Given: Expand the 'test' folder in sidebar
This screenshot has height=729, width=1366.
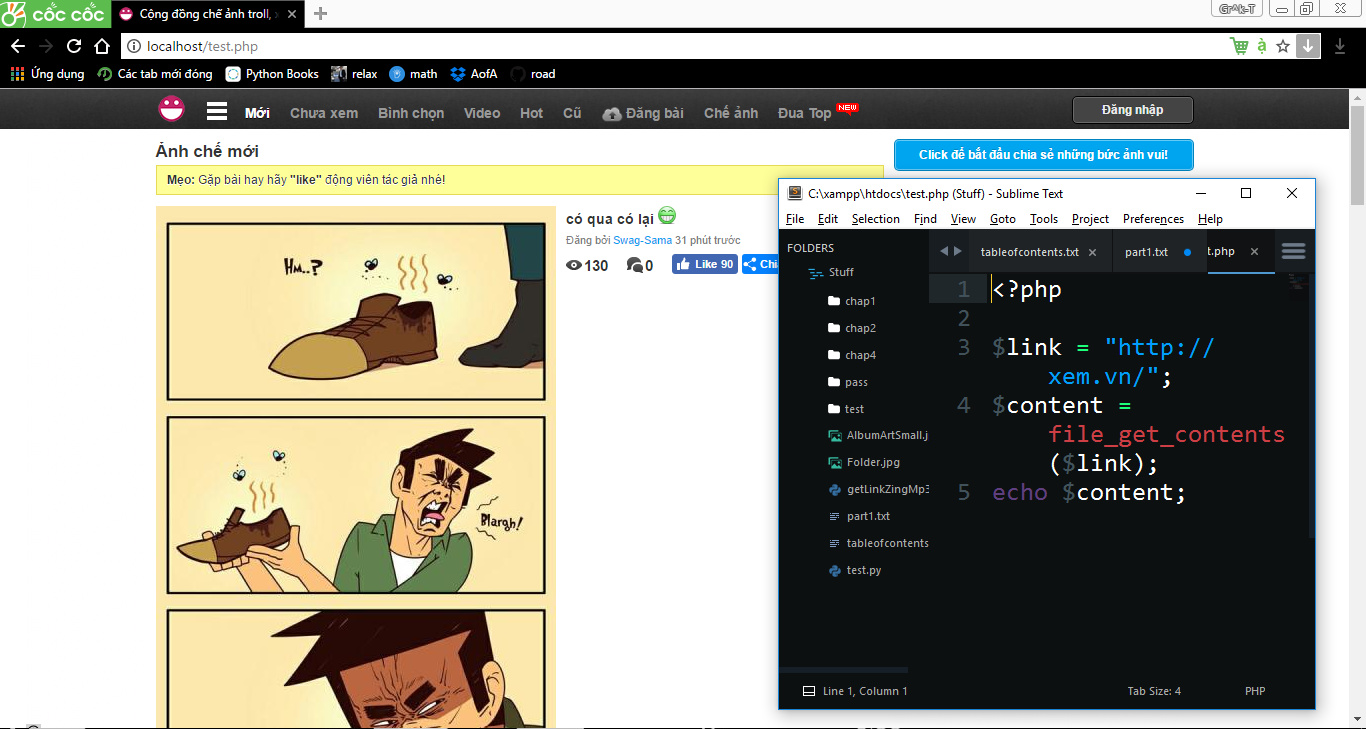Looking at the screenshot, I should coord(846,409).
